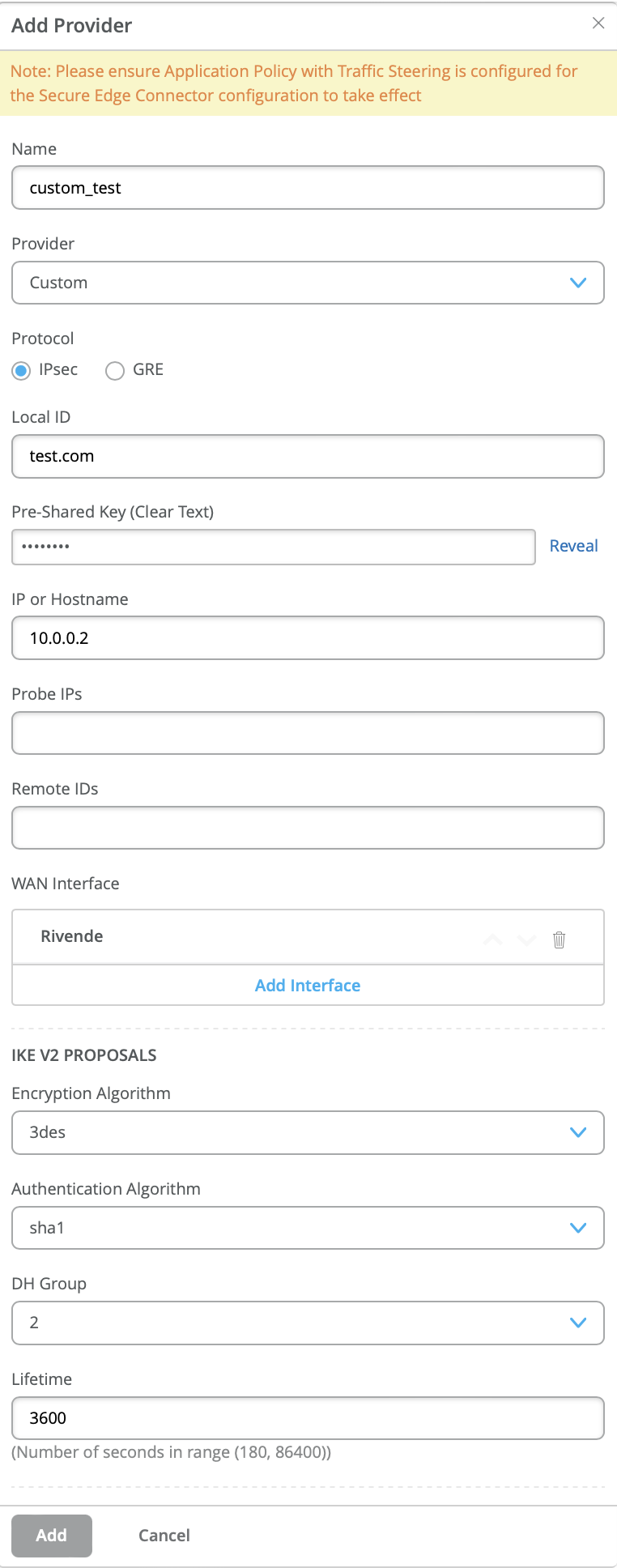617x1568 pixels.
Task: Click the Add Interface link
Action: pos(308,986)
